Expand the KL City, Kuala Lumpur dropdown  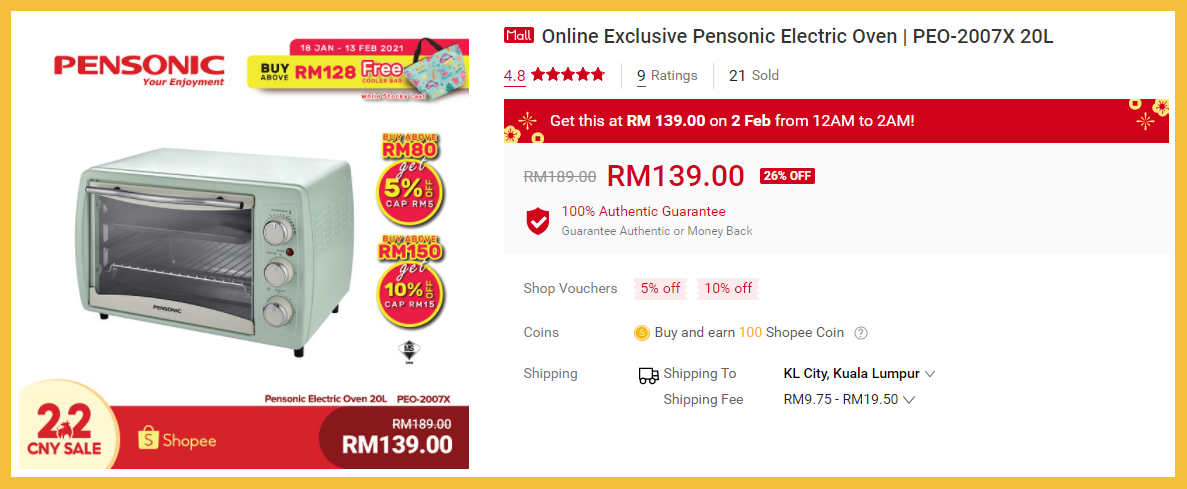pos(930,374)
